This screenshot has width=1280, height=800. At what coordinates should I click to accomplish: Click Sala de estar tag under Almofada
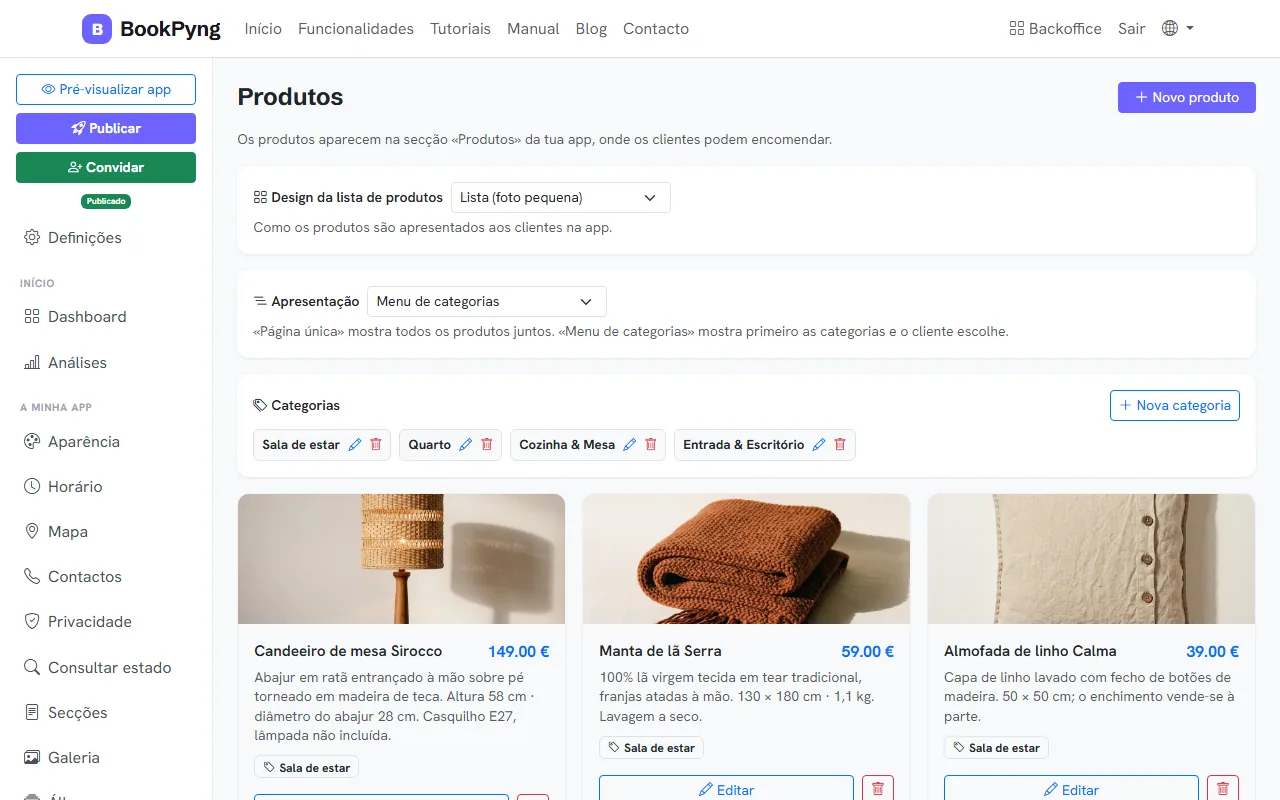996,748
